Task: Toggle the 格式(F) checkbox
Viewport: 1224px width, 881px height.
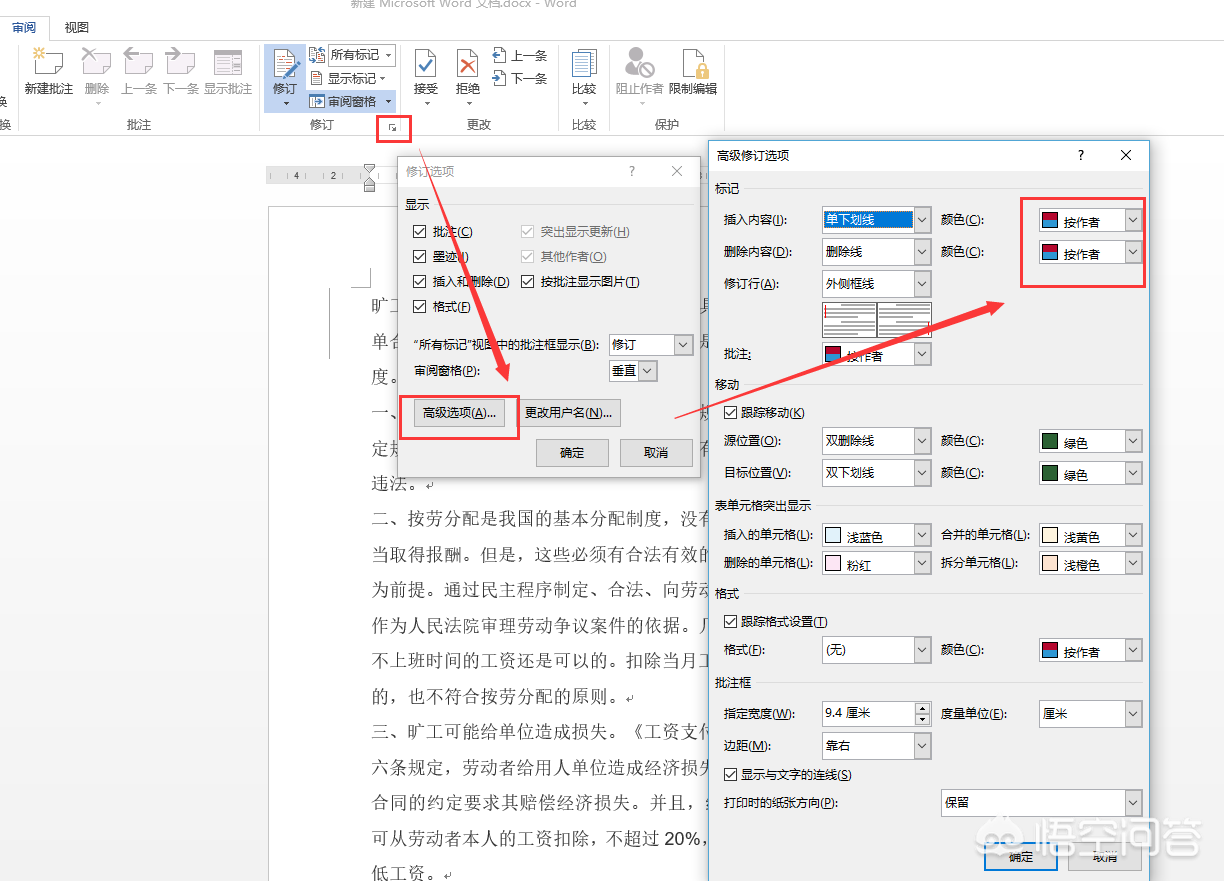Action: click(419, 307)
